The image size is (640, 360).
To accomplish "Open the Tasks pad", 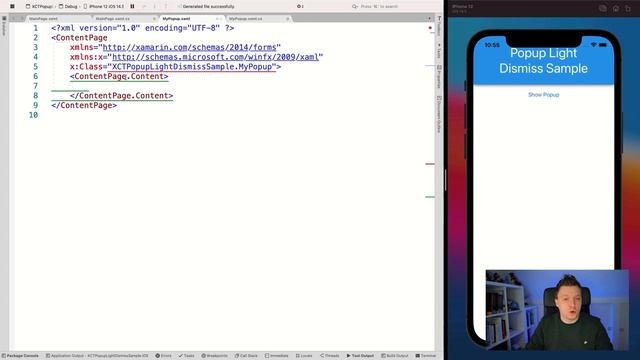I will [x=187, y=356].
